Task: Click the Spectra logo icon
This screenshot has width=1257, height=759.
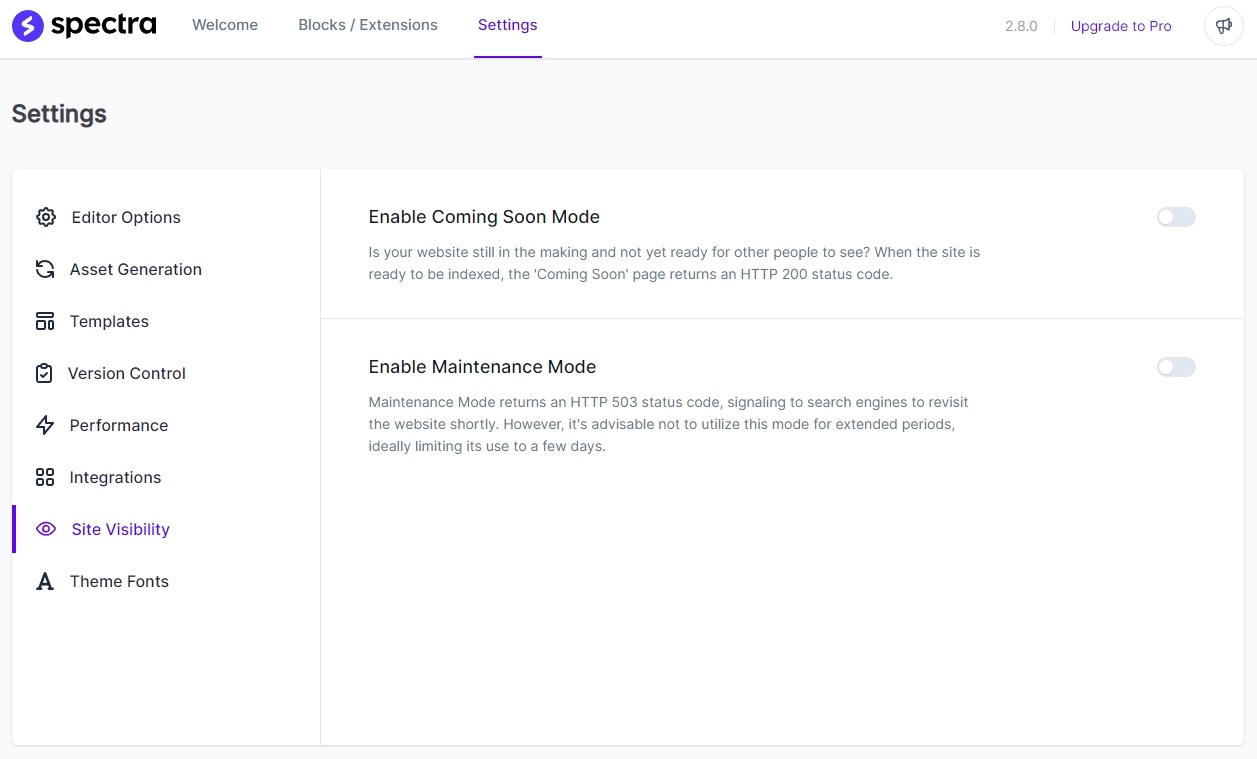Action: 26,25
